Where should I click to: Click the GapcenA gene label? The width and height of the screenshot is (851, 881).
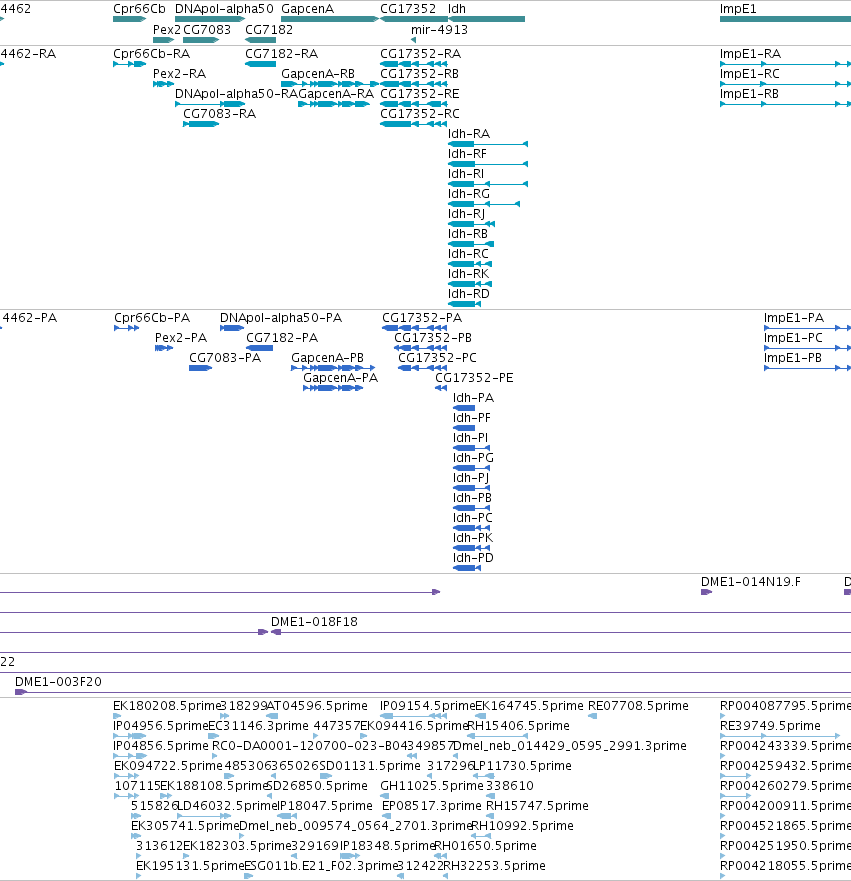307,9
